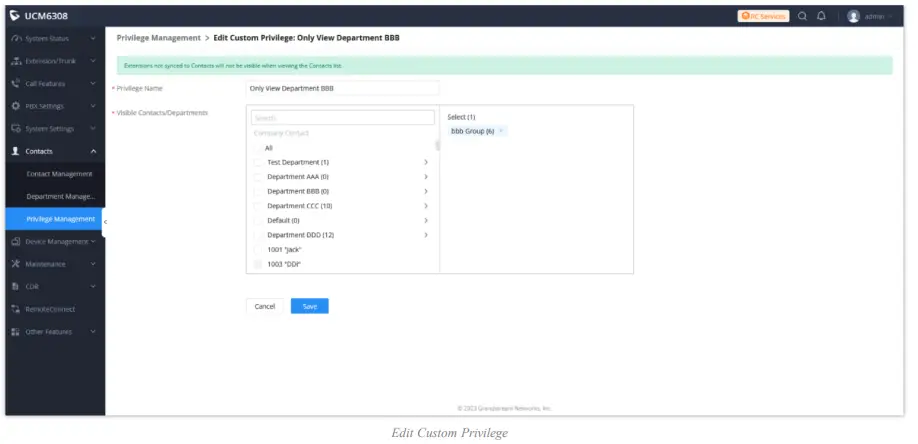Check the Default (0) checkbox
The width and height of the screenshot is (918, 444).
click(258, 221)
